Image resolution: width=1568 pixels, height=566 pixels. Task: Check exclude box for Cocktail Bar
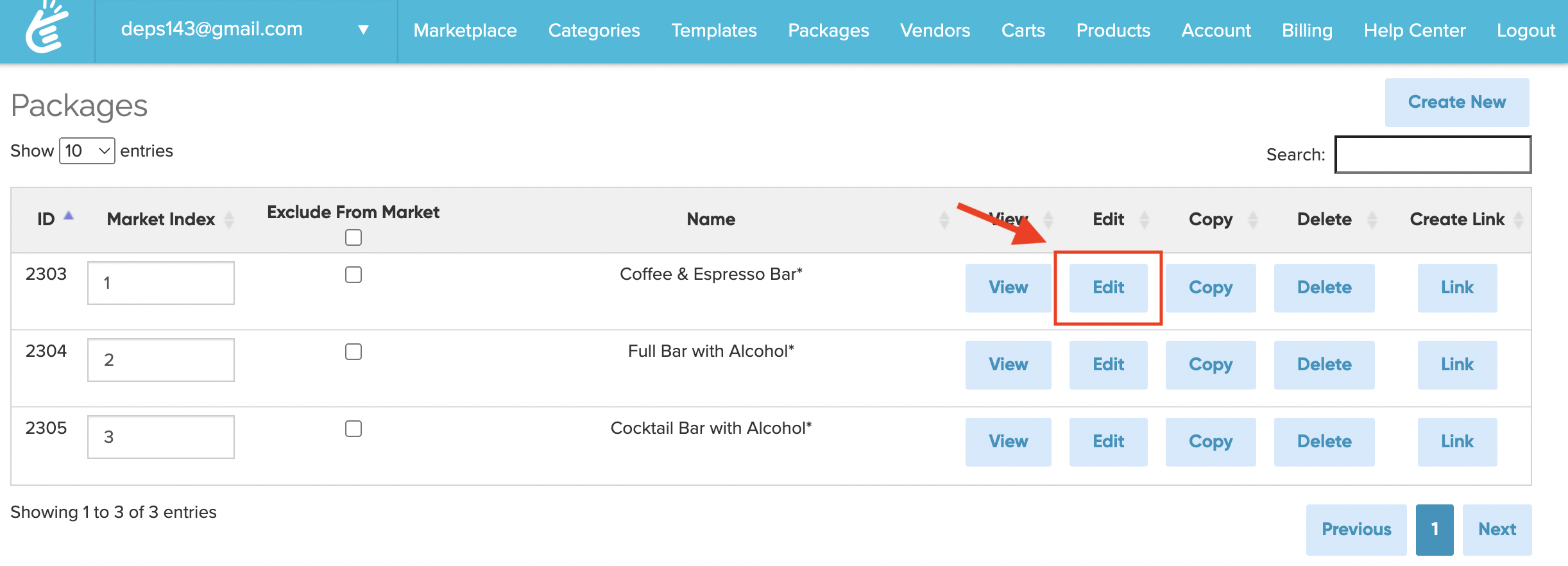tap(354, 429)
